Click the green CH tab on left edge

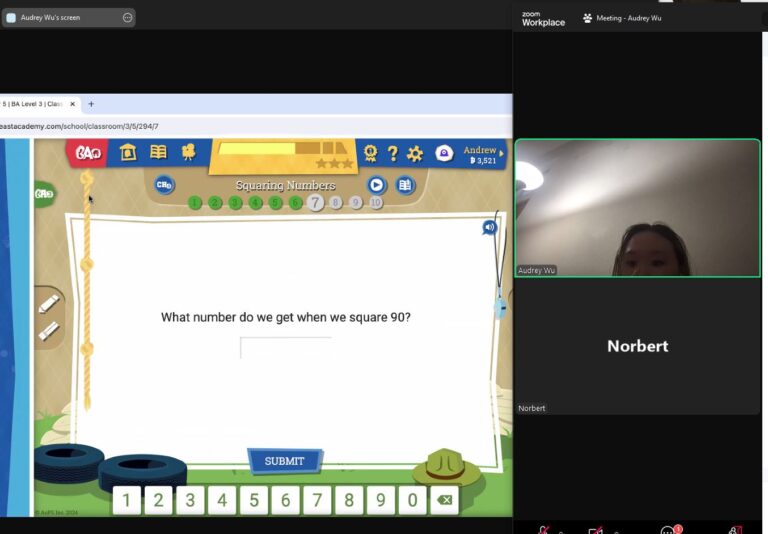point(45,194)
